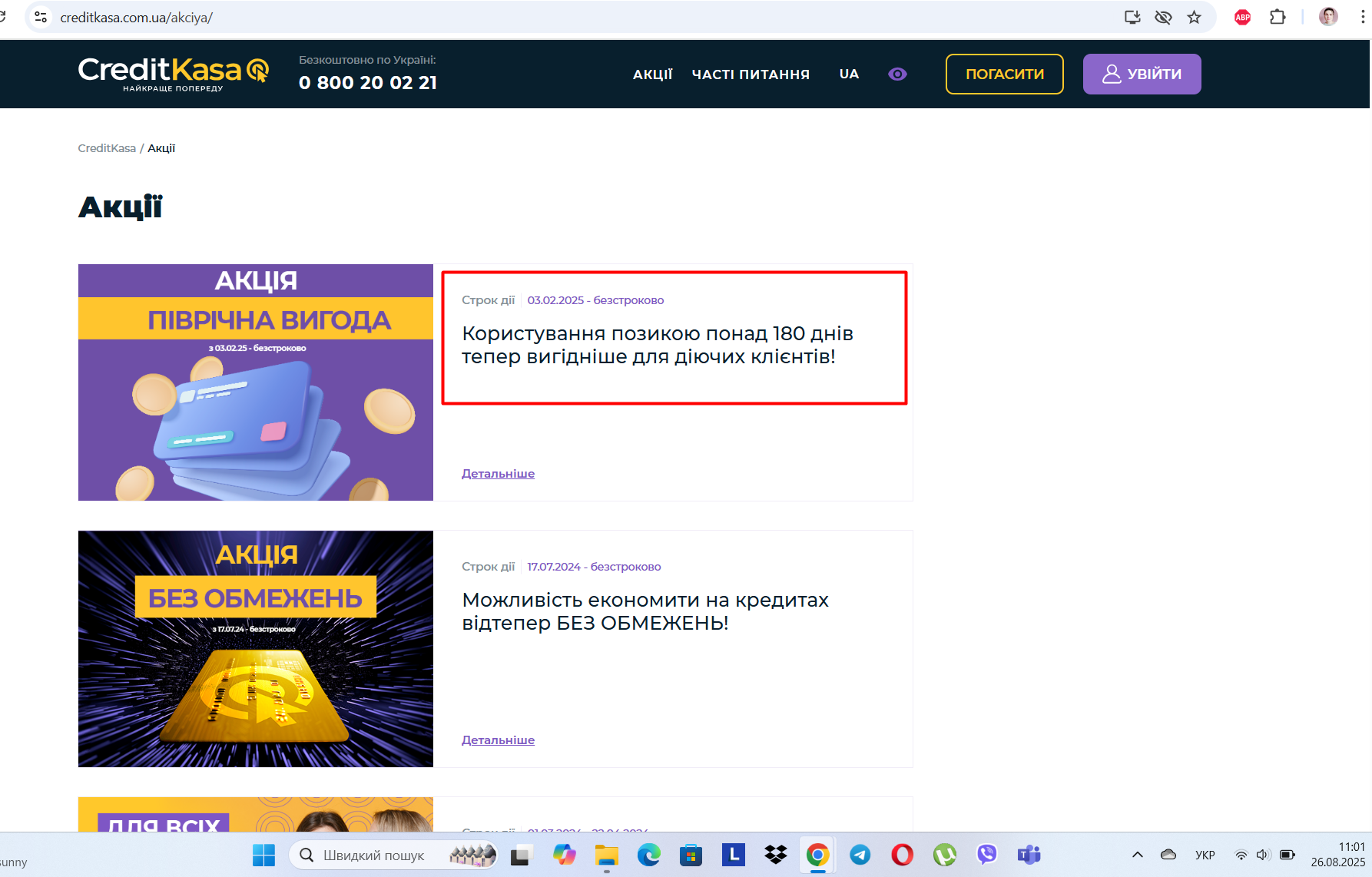Open Telegram from the taskbar
Screen dimensions: 1372x877
[x=860, y=855]
